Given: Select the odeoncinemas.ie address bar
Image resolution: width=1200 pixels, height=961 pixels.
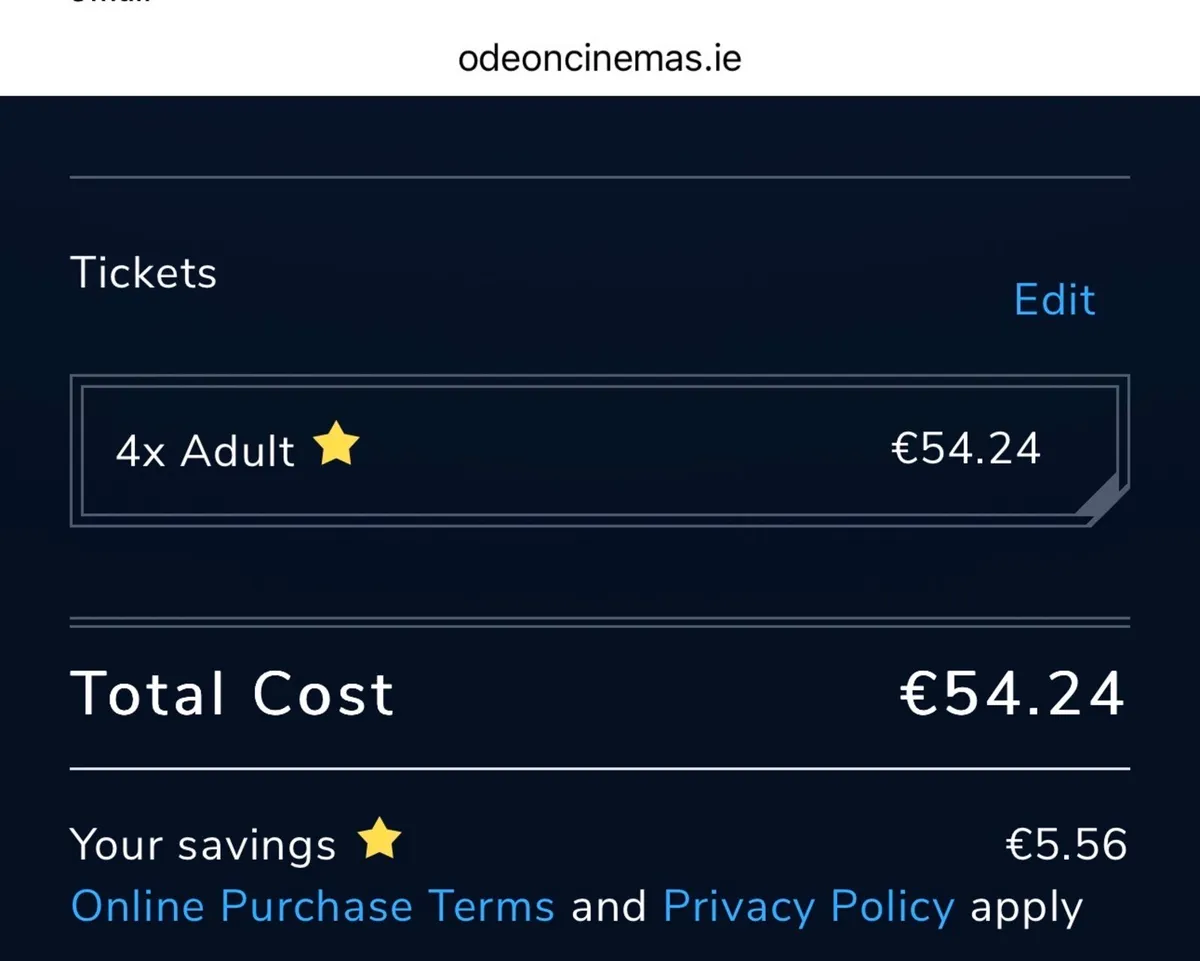Looking at the screenshot, I should point(600,57).
